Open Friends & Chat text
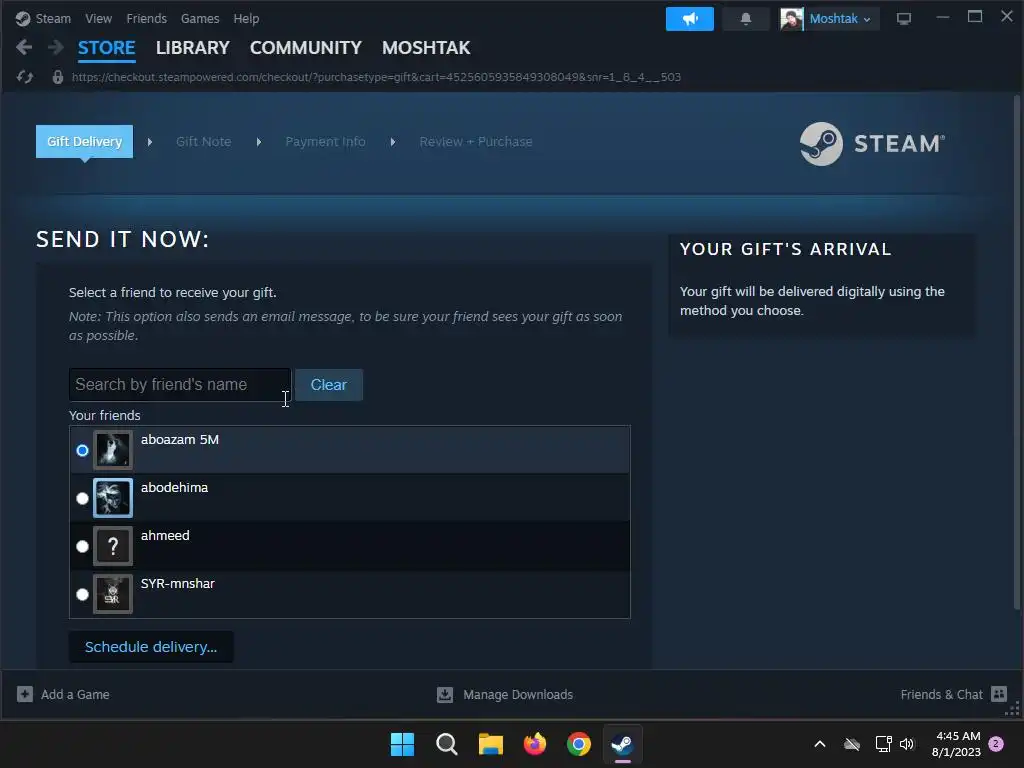Image resolution: width=1024 pixels, height=768 pixels. pyautogui.click(x=941, y=694)
